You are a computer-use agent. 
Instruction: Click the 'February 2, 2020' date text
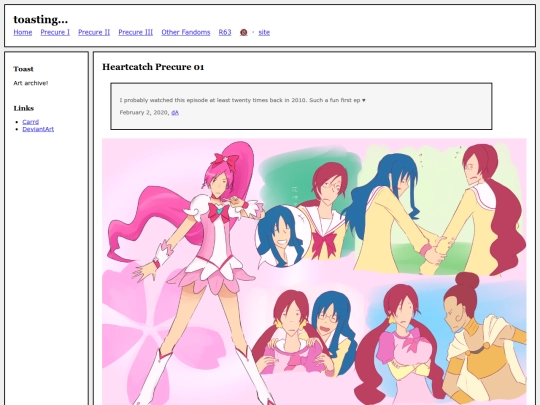[x=144, y=113]
